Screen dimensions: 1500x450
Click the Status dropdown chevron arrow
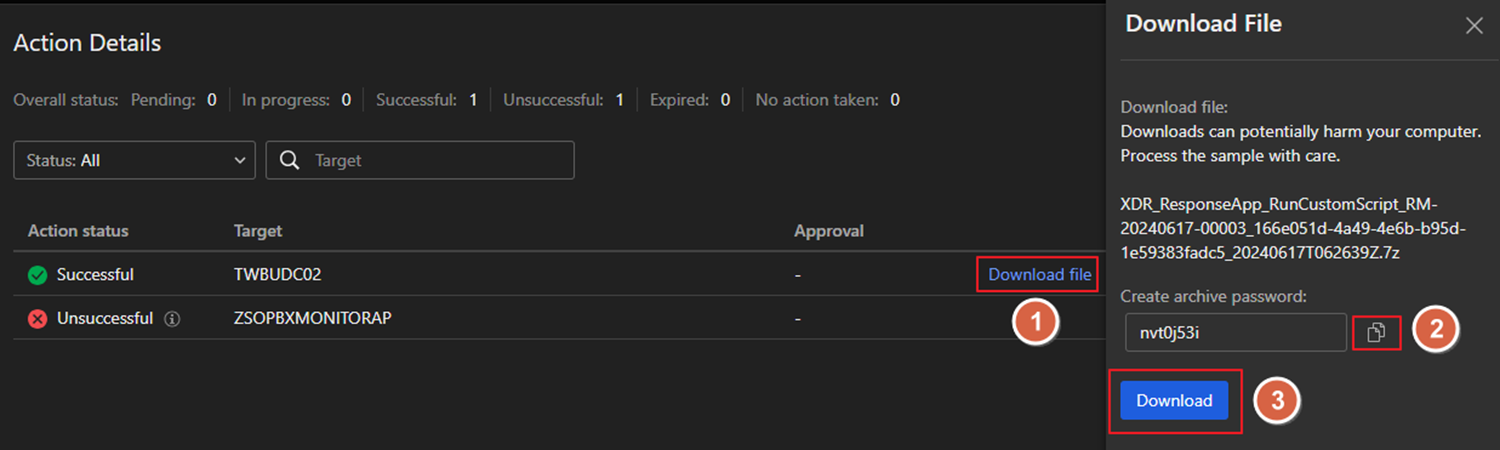coord(239,160)
